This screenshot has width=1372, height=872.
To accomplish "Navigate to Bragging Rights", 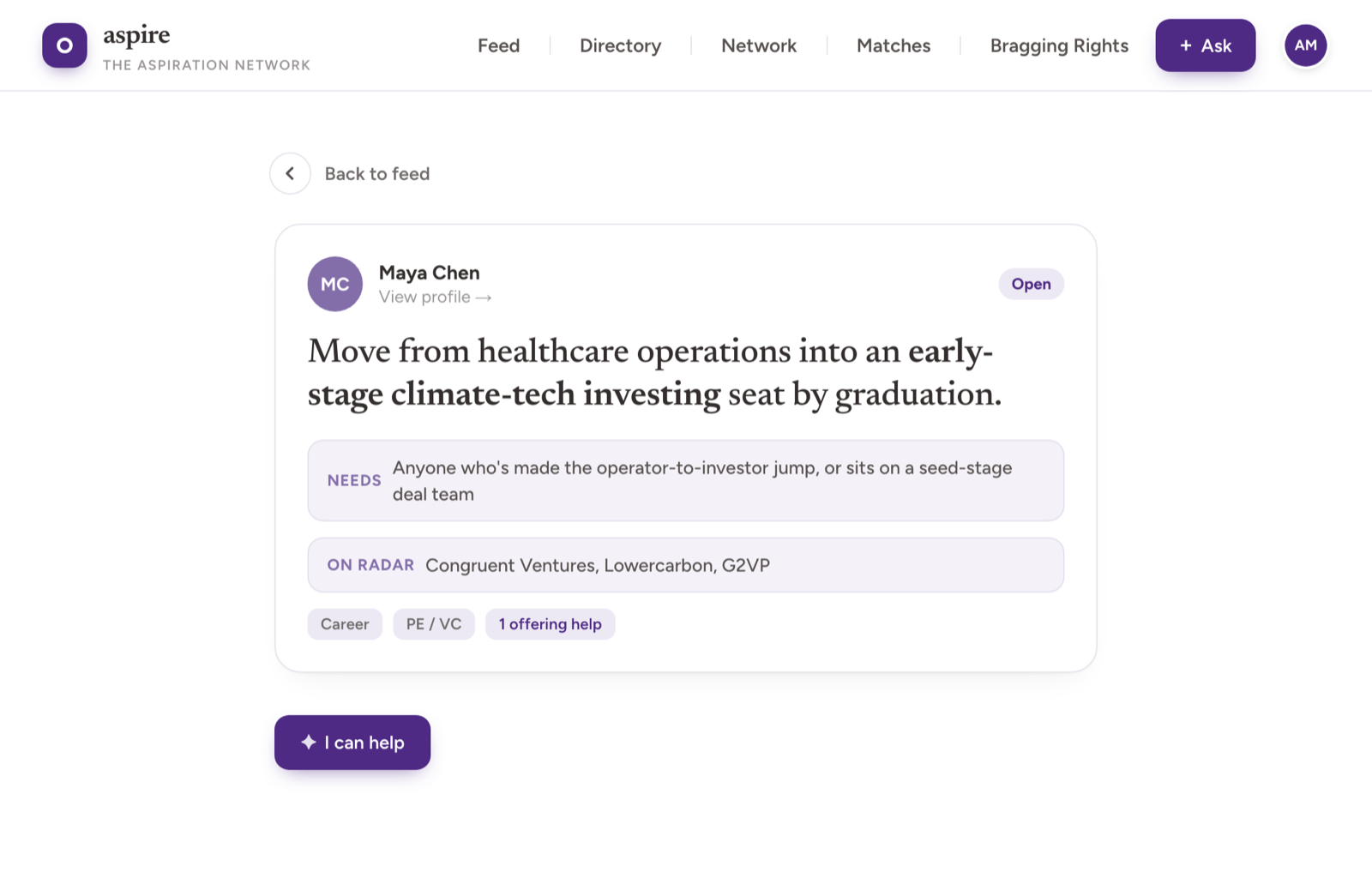I will [1059, 45].
